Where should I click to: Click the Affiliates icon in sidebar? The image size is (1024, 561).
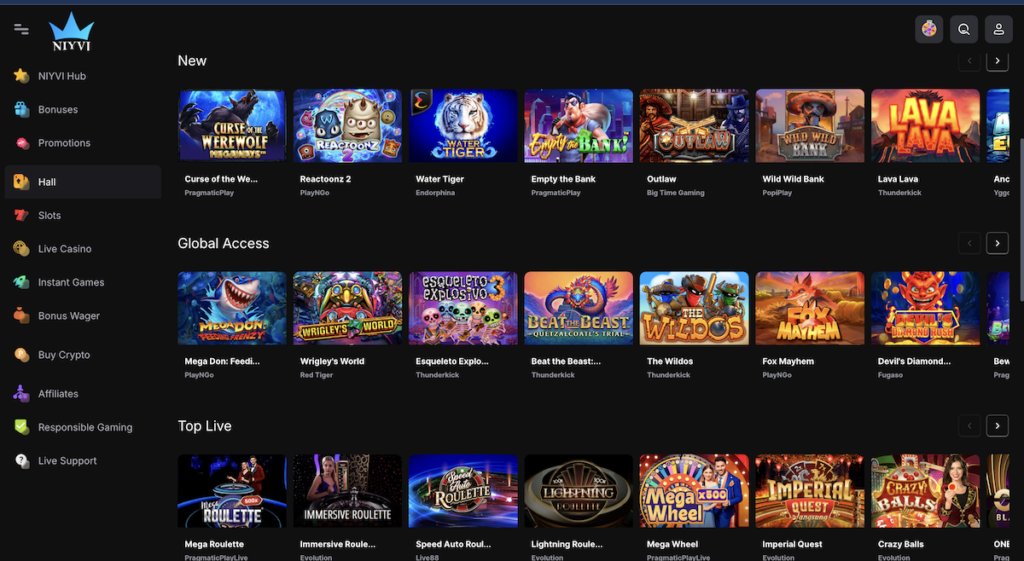tap(22, 394)
